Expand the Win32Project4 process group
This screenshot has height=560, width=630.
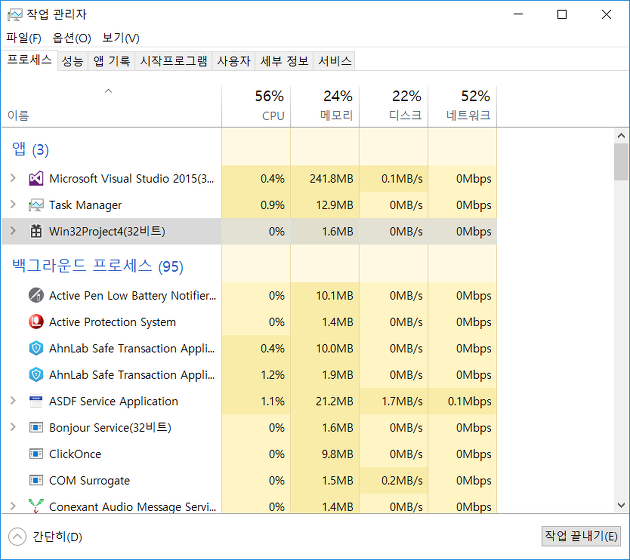pyautogui.click(x=13, y=231)
